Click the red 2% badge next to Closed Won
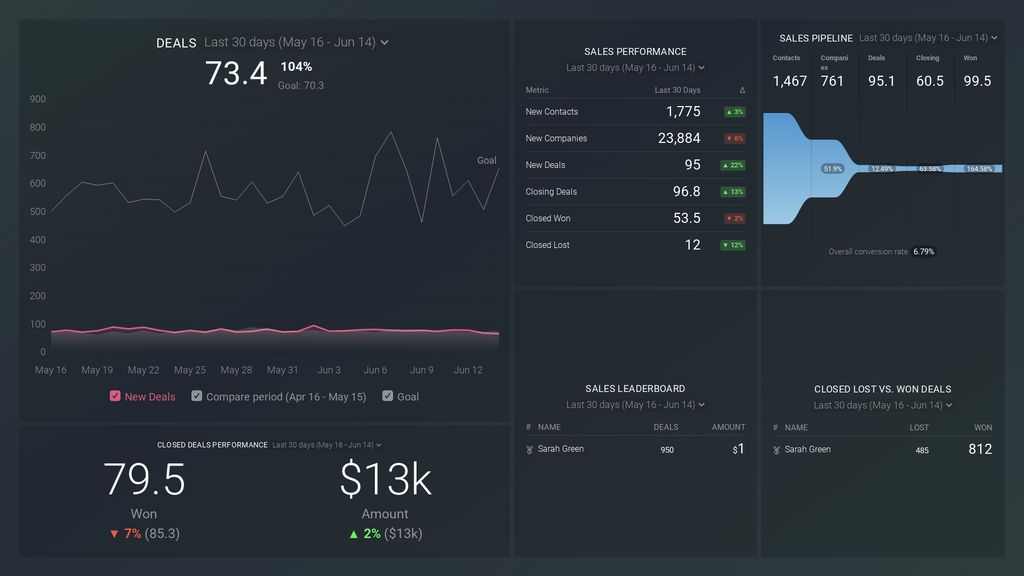 tap(734, 218)
